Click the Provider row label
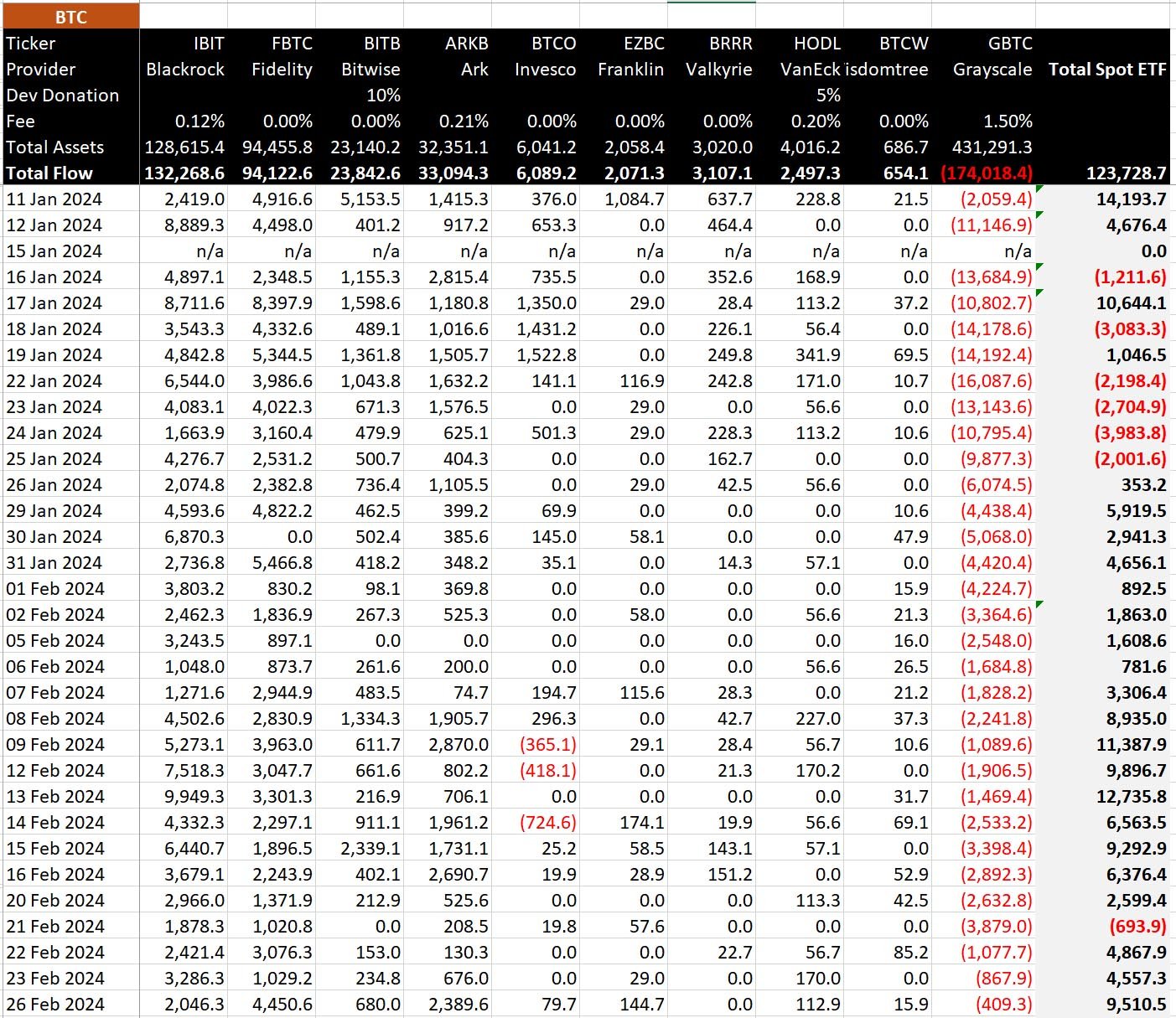Image resolution: width=1176 pixels, height=1018 pixels. click(x=41, y=70)
